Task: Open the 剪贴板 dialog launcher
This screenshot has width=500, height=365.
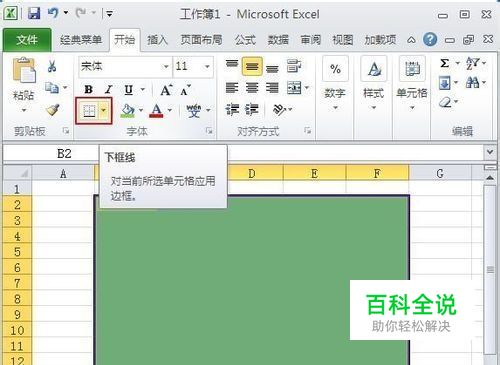Action: [66, 131]
